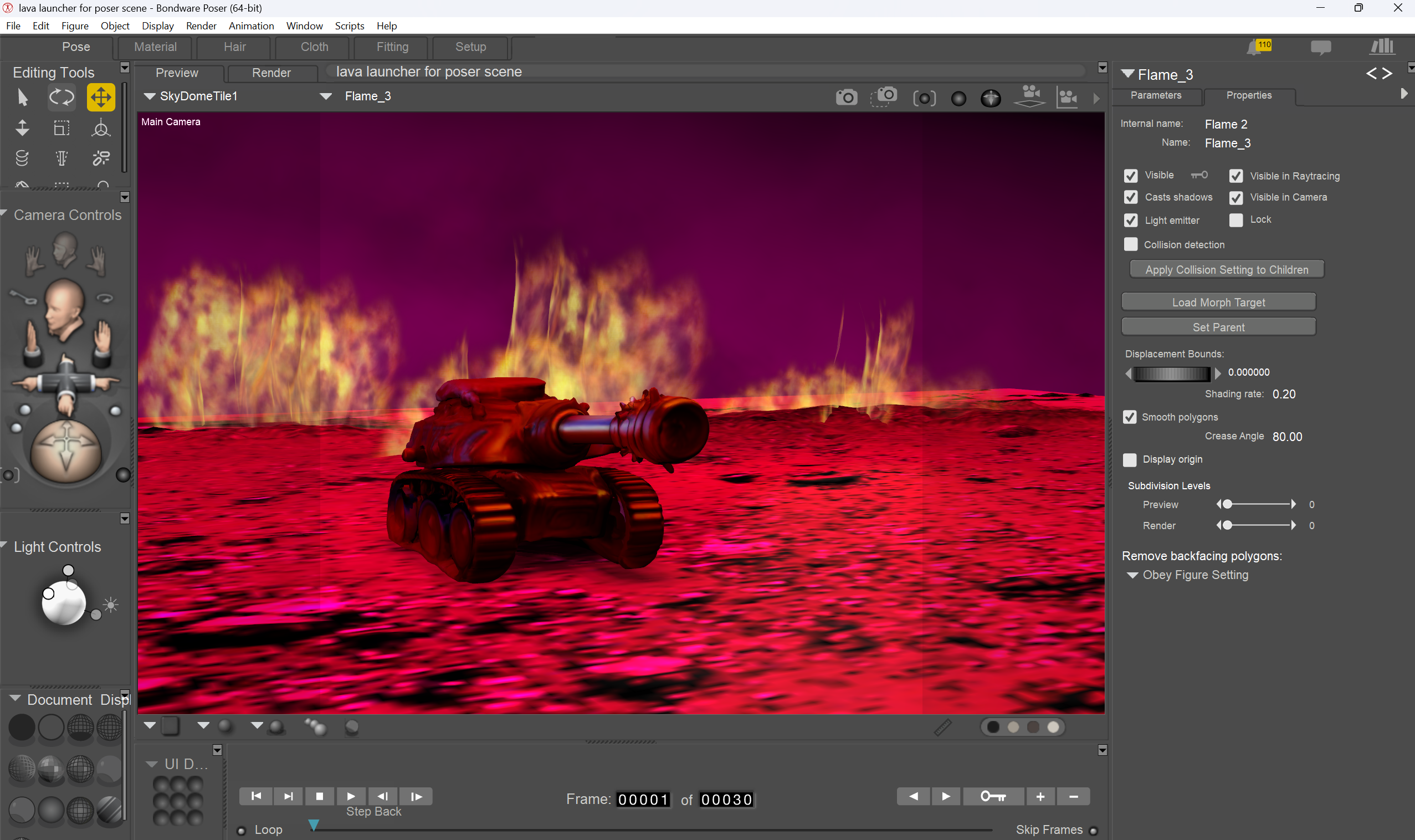Select the Rotate editing tool
Viewport: 1415px width, 840px height.
point(61,98)
